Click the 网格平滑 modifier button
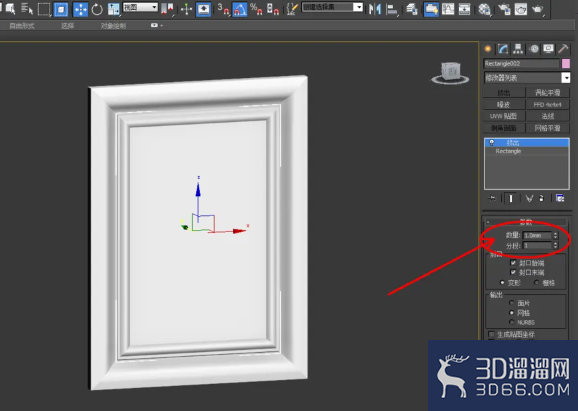The image size is (578, 411). click(x=547, y=128)
